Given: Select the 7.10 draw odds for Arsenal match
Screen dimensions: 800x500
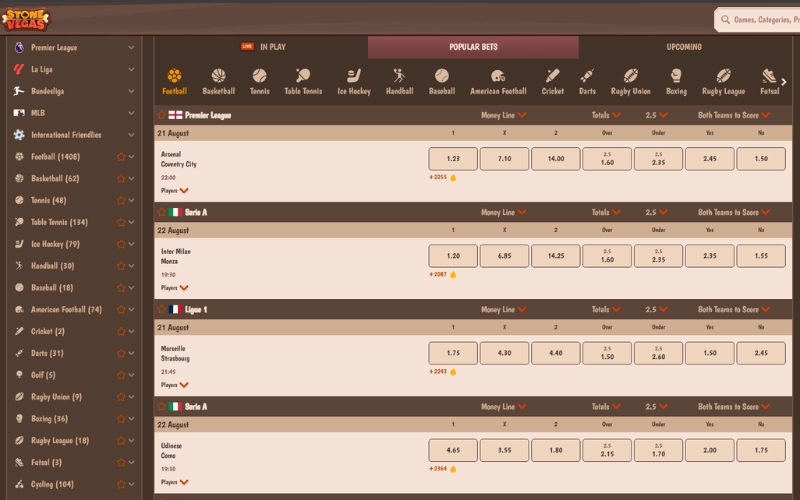Looking at the screenshot, I should point(504,159).
